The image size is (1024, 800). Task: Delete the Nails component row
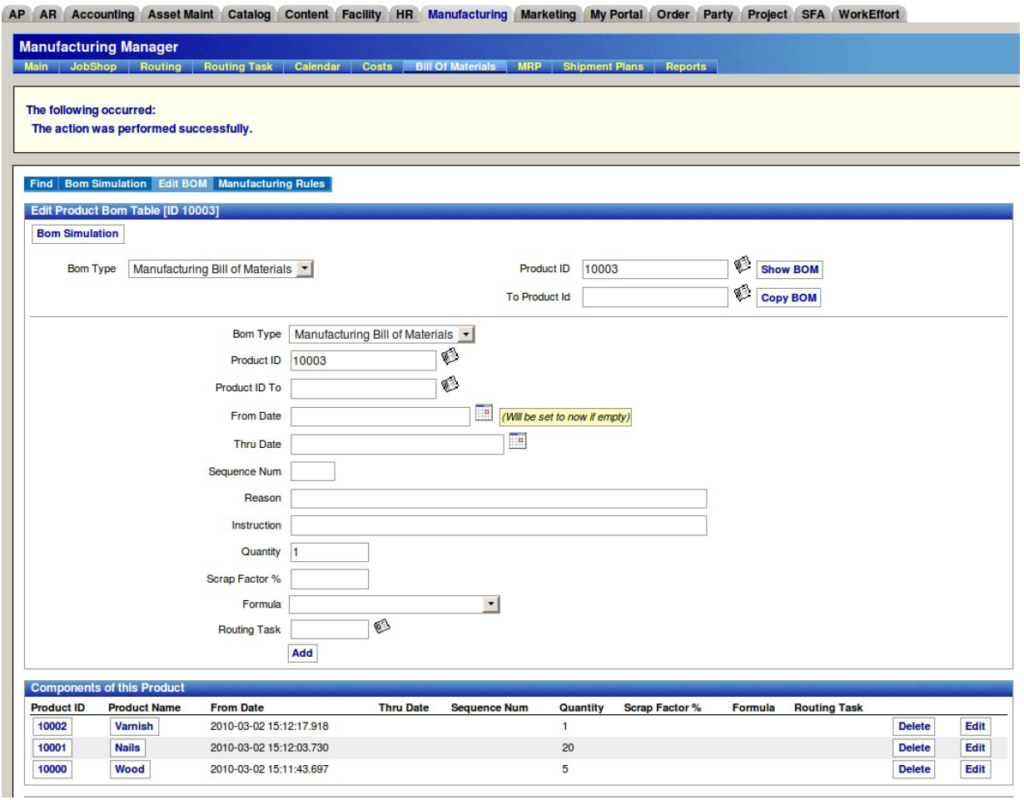tap(914, 748)
